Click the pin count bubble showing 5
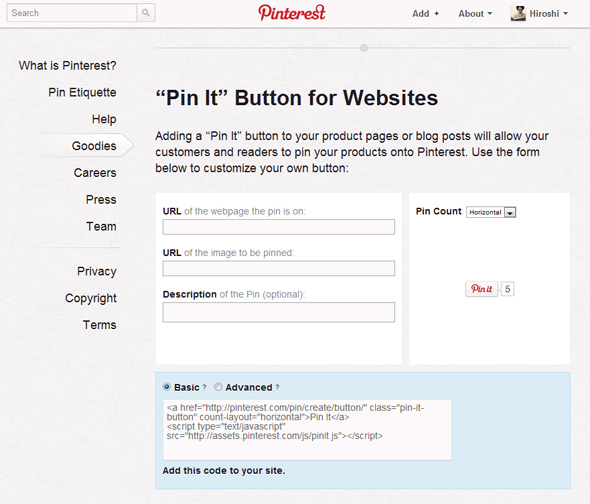 point(507,289)
